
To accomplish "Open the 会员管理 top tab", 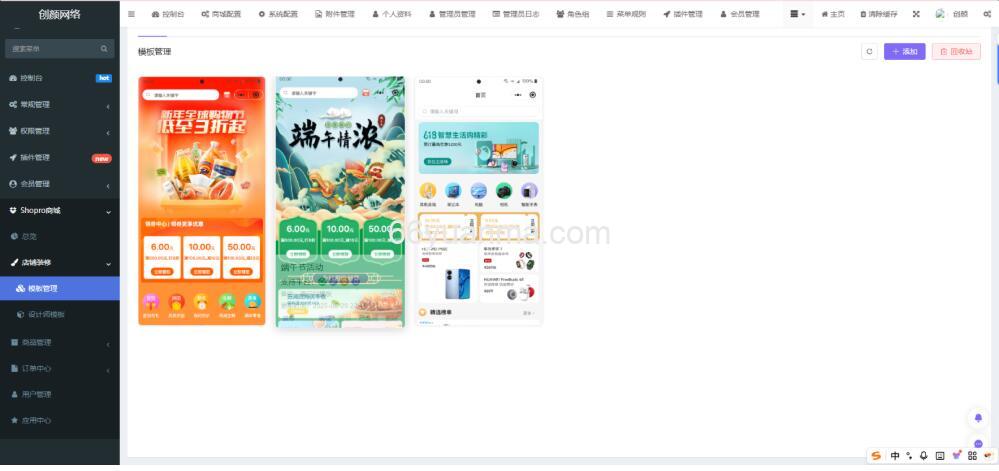I will click(x=740, y=14).
